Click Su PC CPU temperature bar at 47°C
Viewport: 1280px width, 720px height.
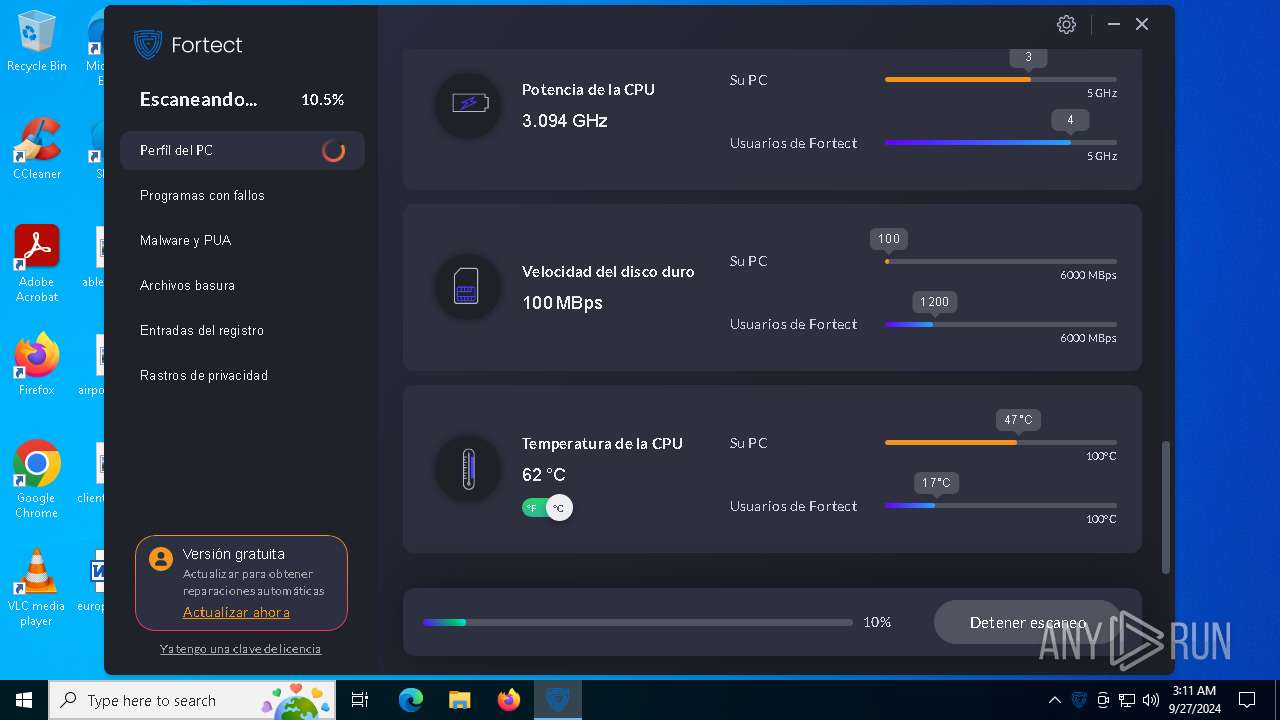coord(1001,442)
